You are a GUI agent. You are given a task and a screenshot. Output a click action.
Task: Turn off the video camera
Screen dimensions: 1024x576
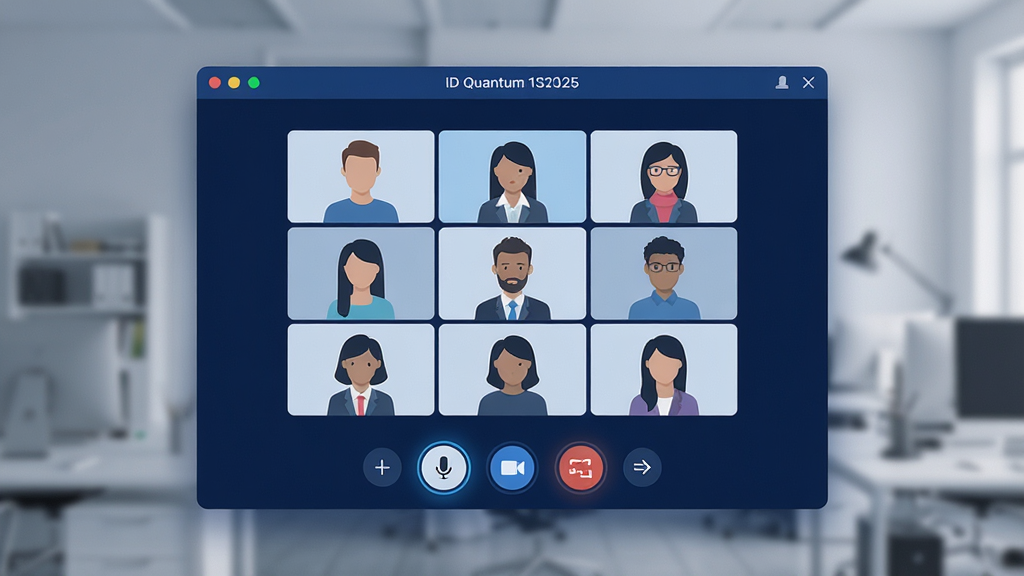(512, 468)
